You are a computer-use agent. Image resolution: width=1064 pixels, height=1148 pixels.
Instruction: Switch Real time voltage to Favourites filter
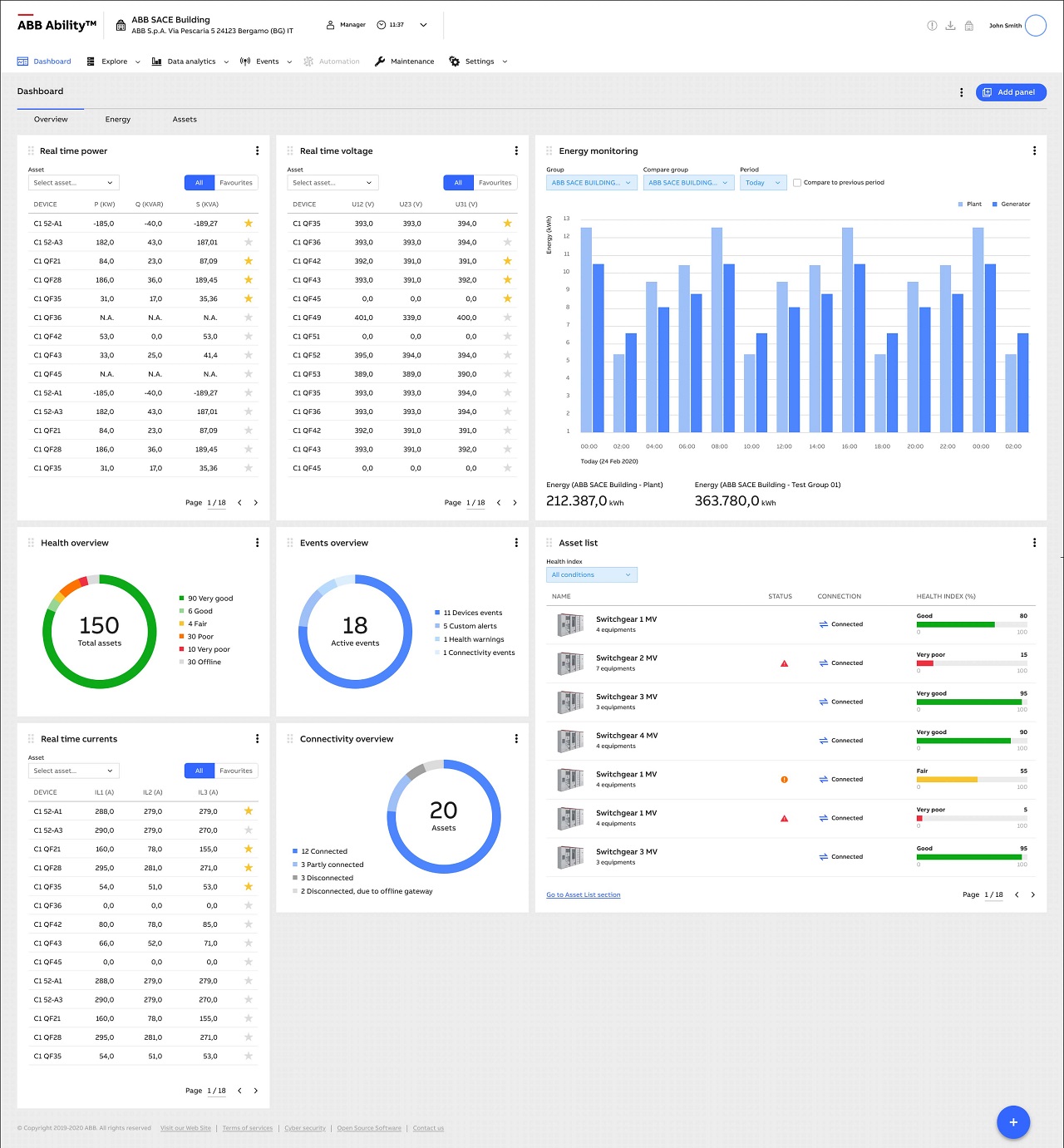point(495,183)
